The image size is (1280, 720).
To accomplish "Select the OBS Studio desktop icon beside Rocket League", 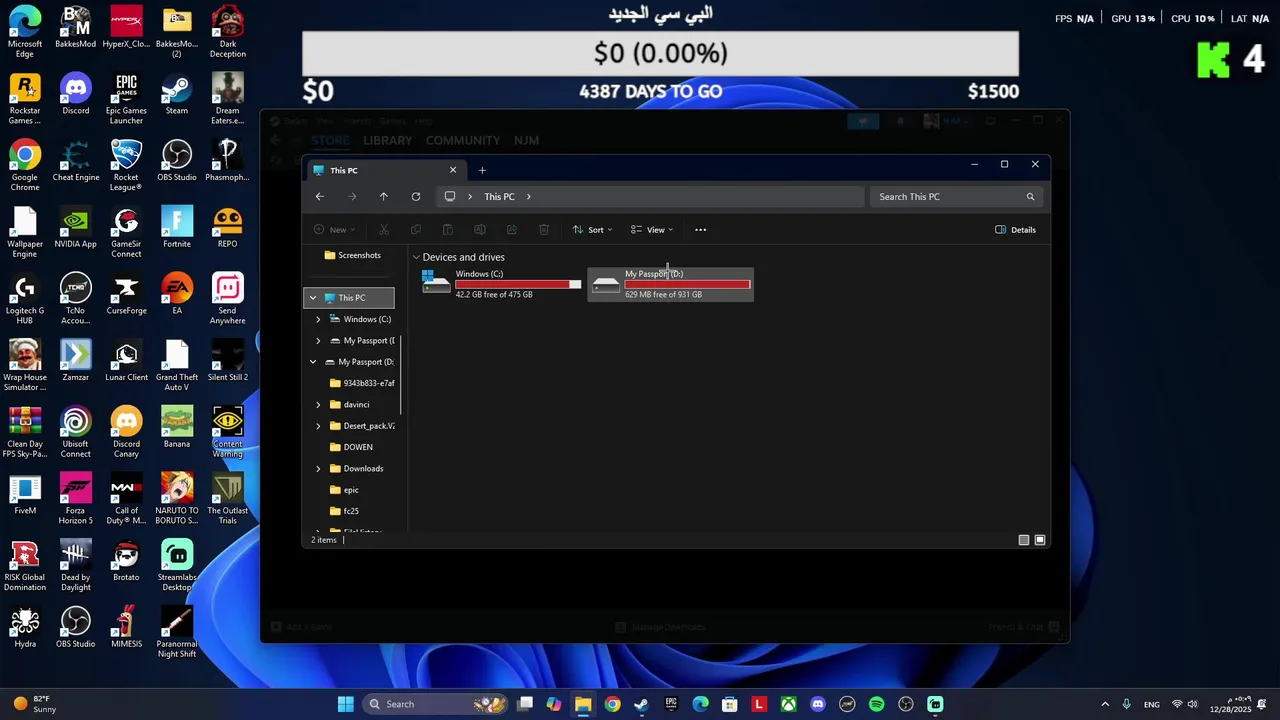I will coord(177,161).
